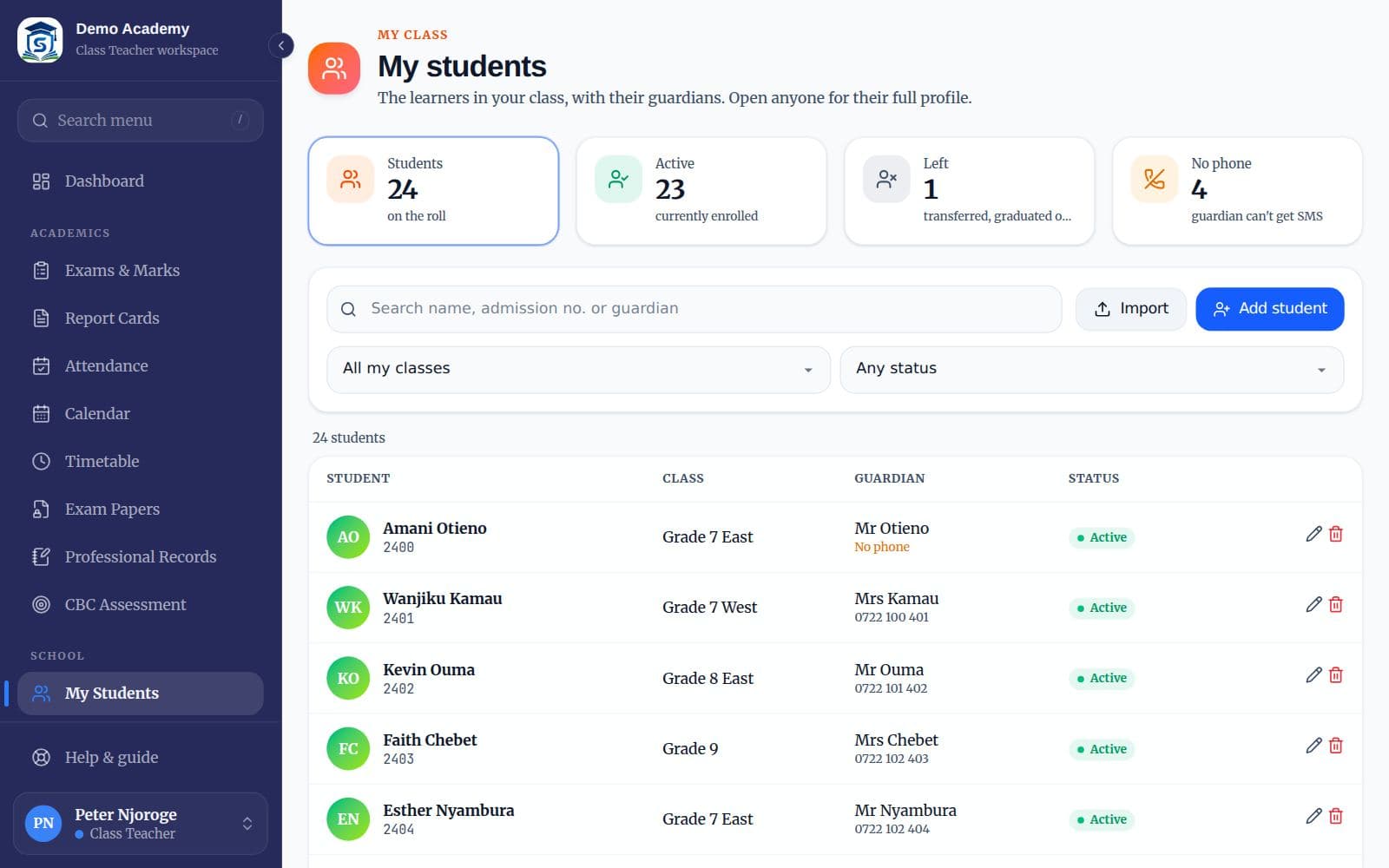Click the Add student button
The height and width of the screenshot is (868, 1389).
(1269, 309)
